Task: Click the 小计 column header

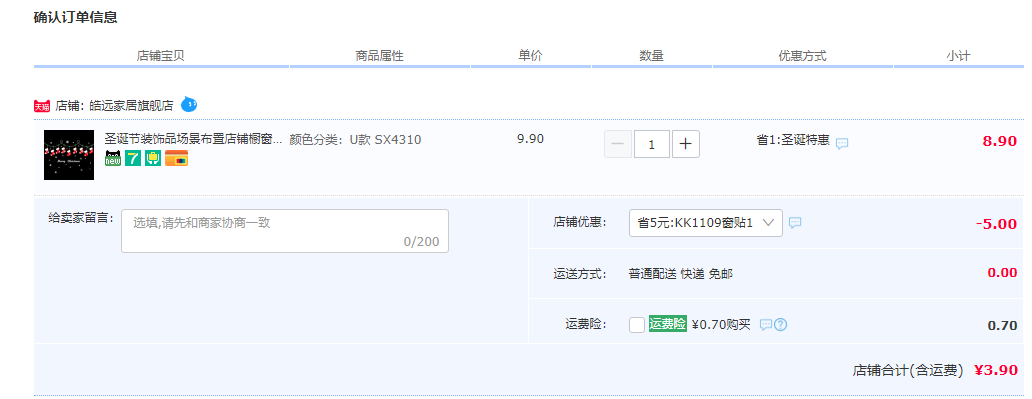Action: tap(958, 56)
